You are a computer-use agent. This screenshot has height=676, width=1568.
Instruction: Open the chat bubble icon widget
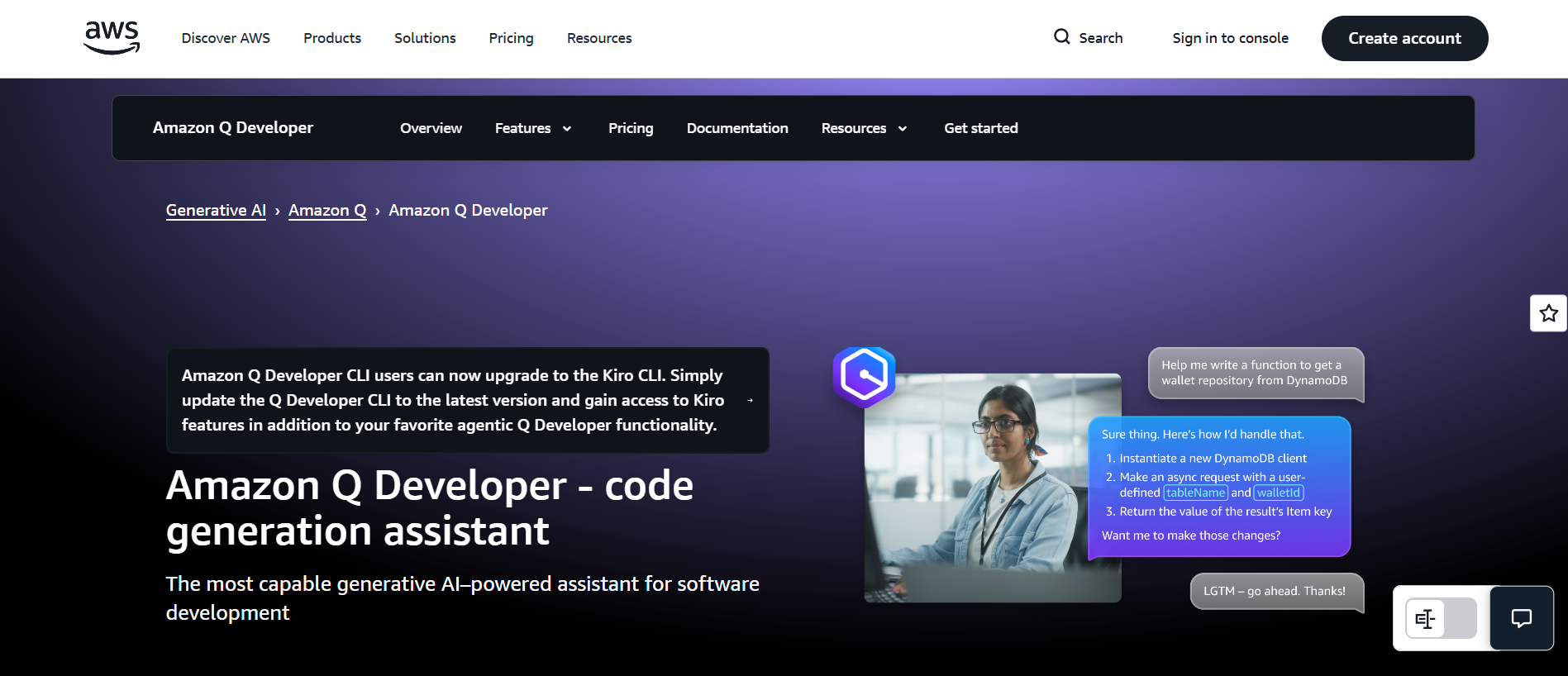coord(1521,618)
